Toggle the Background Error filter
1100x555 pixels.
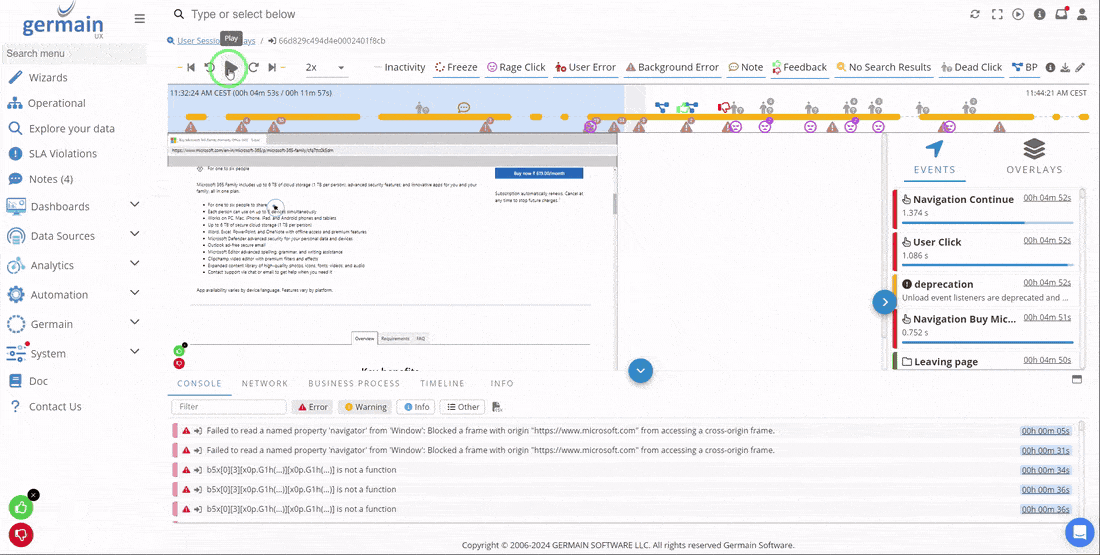(672, 67)
